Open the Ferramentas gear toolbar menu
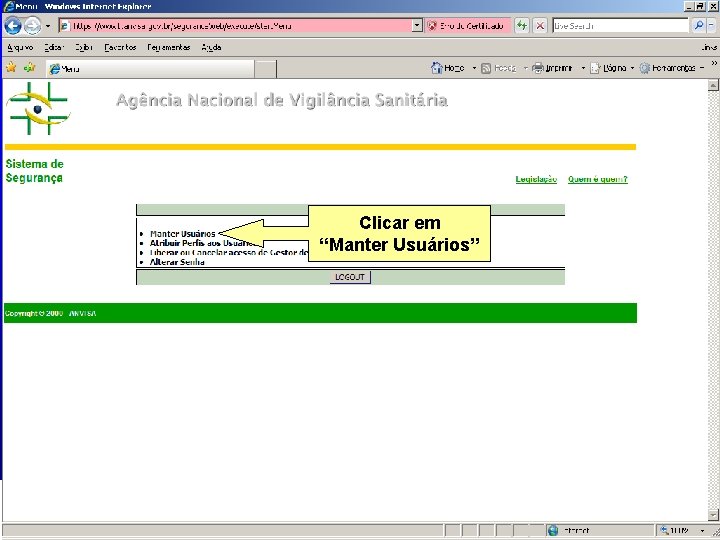This screenshot has width=720, height=540. coord(672,68)
